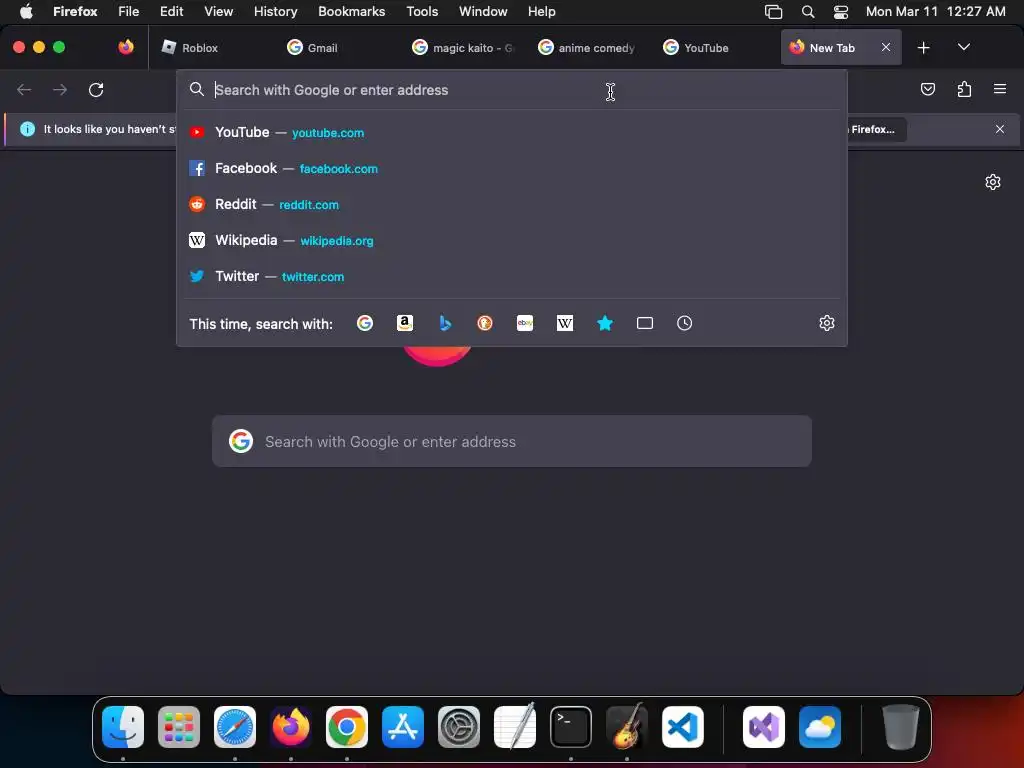Open TextEdit from the Dock
The width and height of the screenshot is (1024, 768).
(x=515, y=726)
